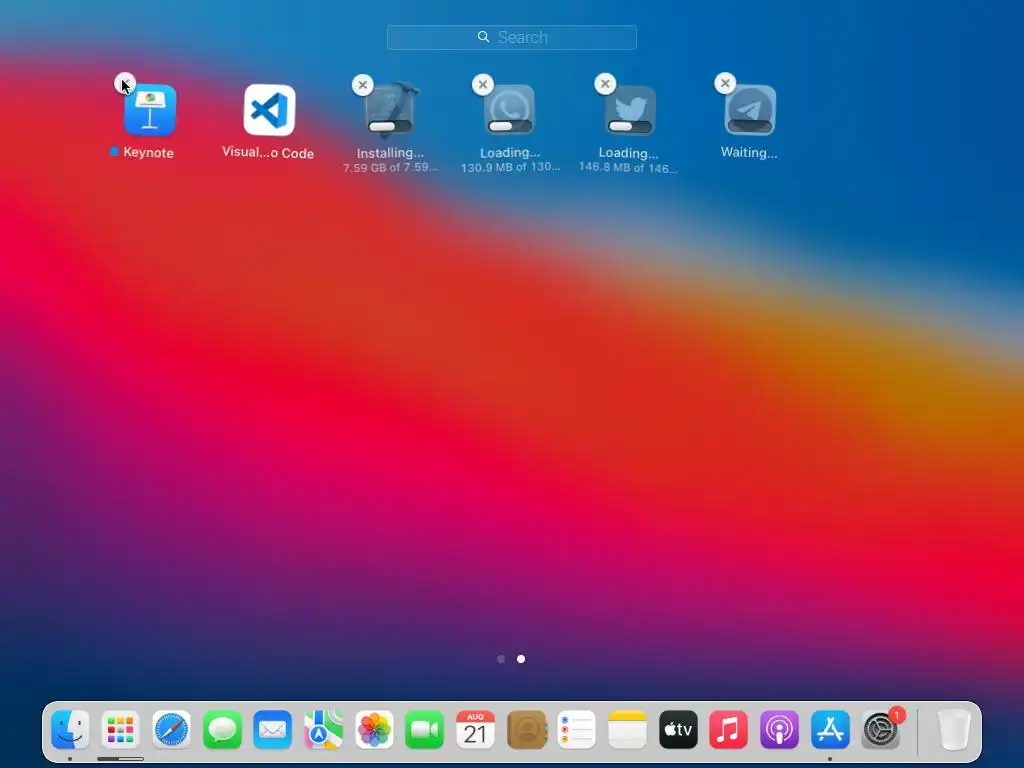Image resolution: width=1024 pixels, height=768 pixels.
Task: Click the Waiting... status label
Action: (x=749, y=152)
